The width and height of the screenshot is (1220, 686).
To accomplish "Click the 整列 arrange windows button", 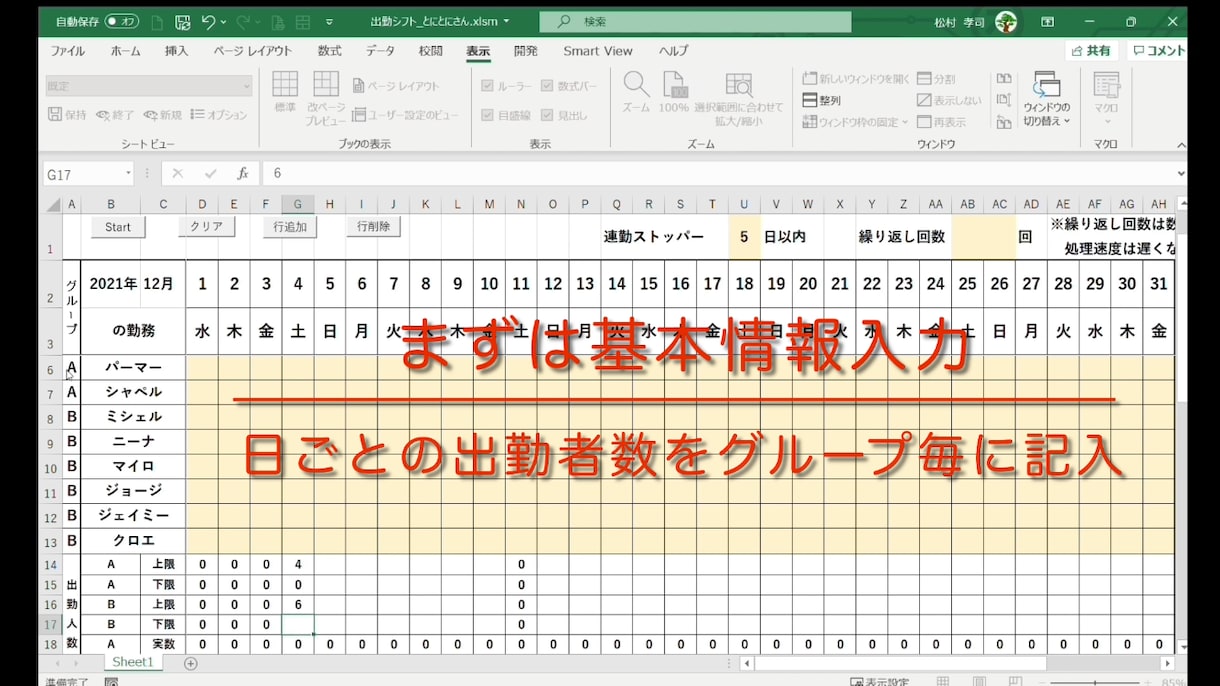I will pos(822,100).
